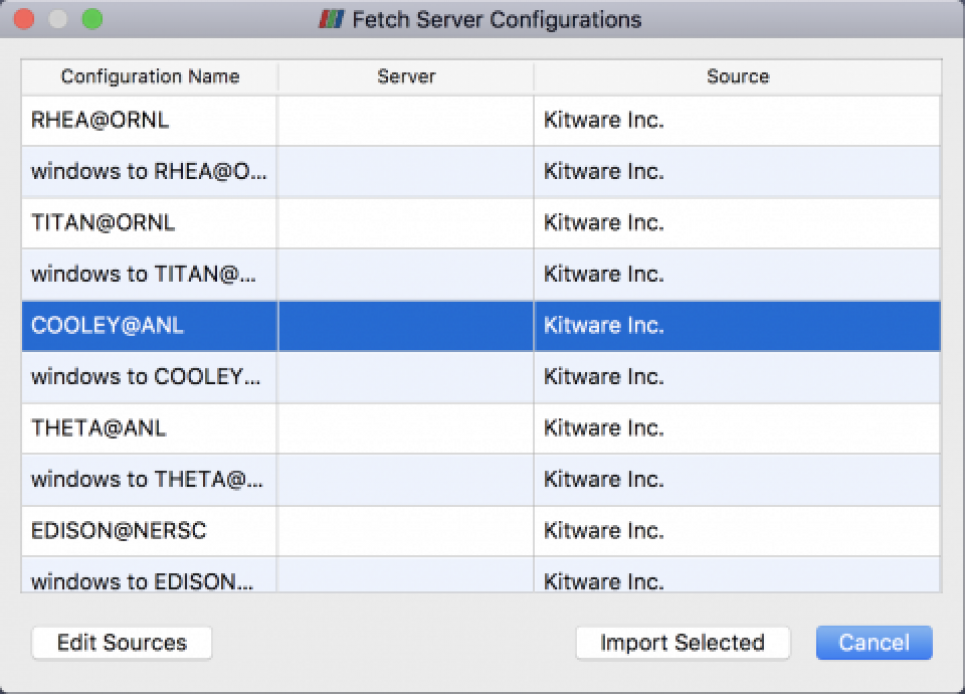
Task: Select the windows to RHEA@O... configuration
Action: click(x=148, y=172)
